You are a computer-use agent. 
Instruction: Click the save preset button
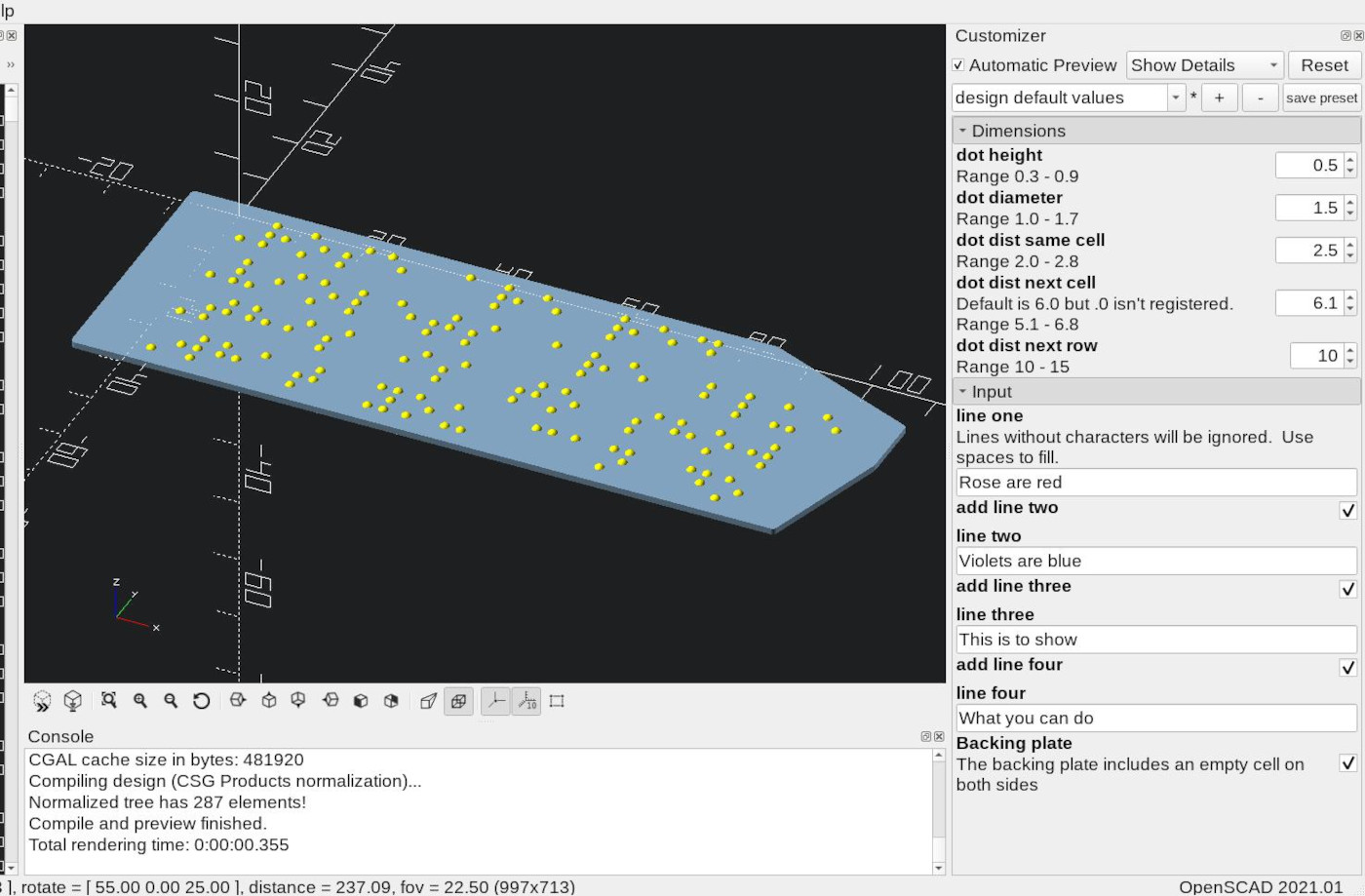[x=1321, y=97]
